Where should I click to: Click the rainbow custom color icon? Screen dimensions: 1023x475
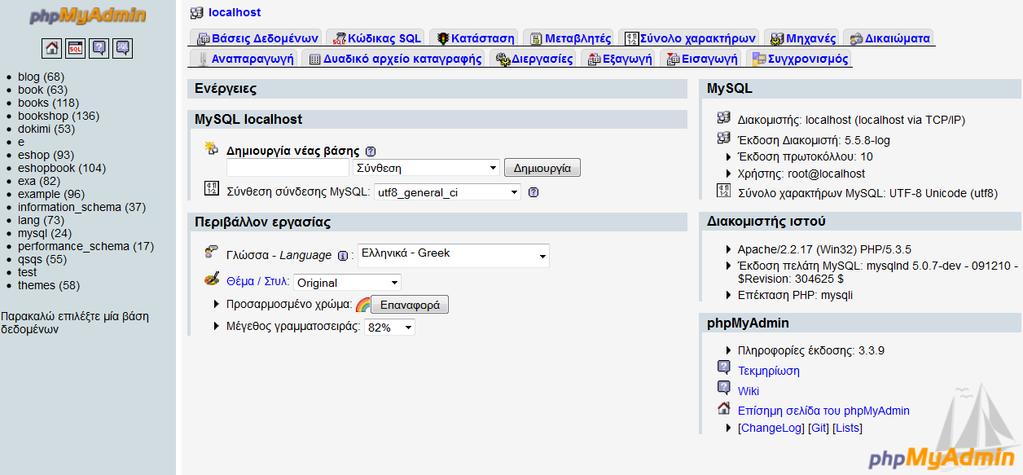point(363,304)
